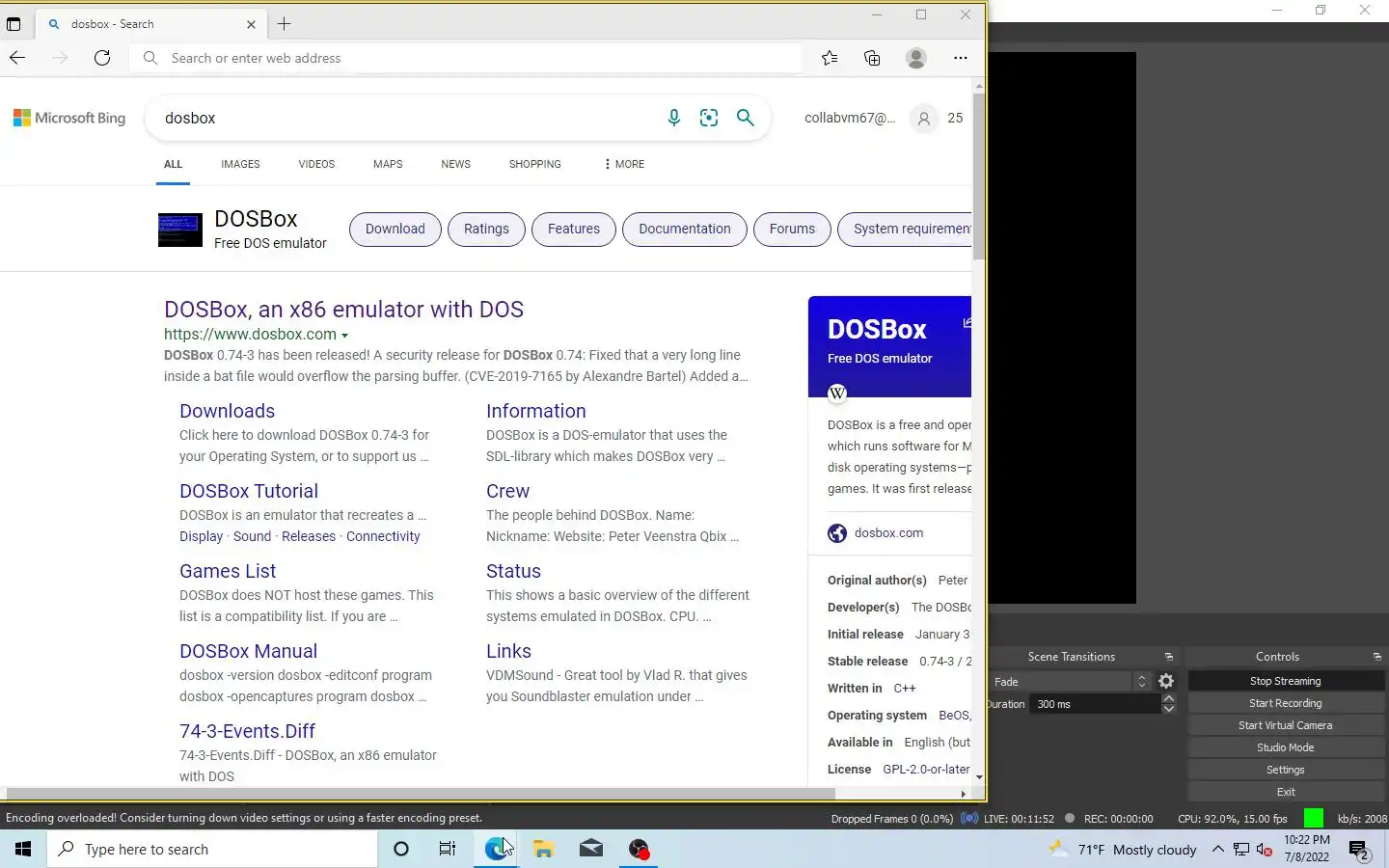Click Start Virtual Camera in OBS

(x=1285, y=725)
